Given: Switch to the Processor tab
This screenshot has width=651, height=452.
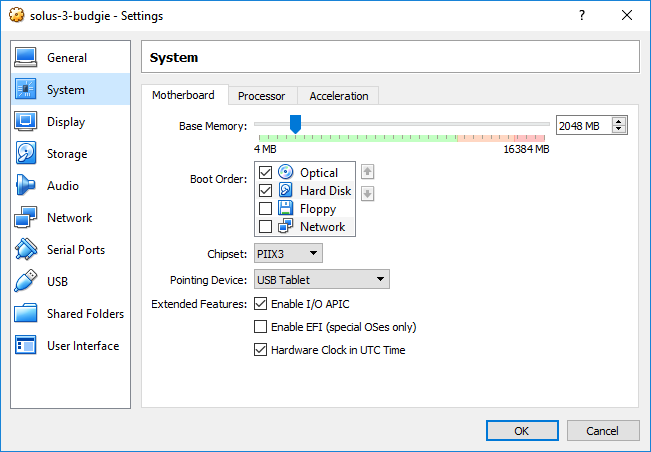Looking at the screenshot, I should [262, 96].
